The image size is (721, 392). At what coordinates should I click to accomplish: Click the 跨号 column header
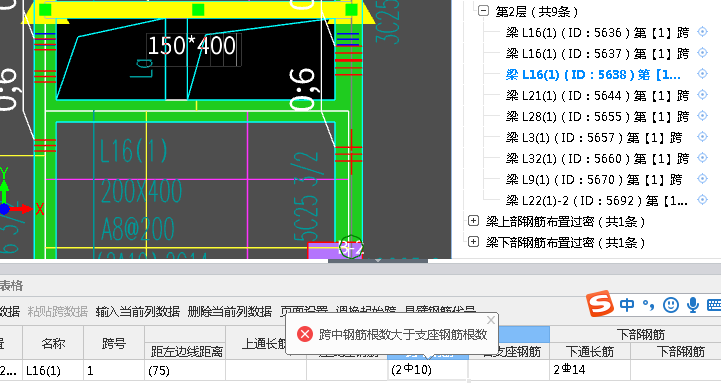click(x=114, y=343)
